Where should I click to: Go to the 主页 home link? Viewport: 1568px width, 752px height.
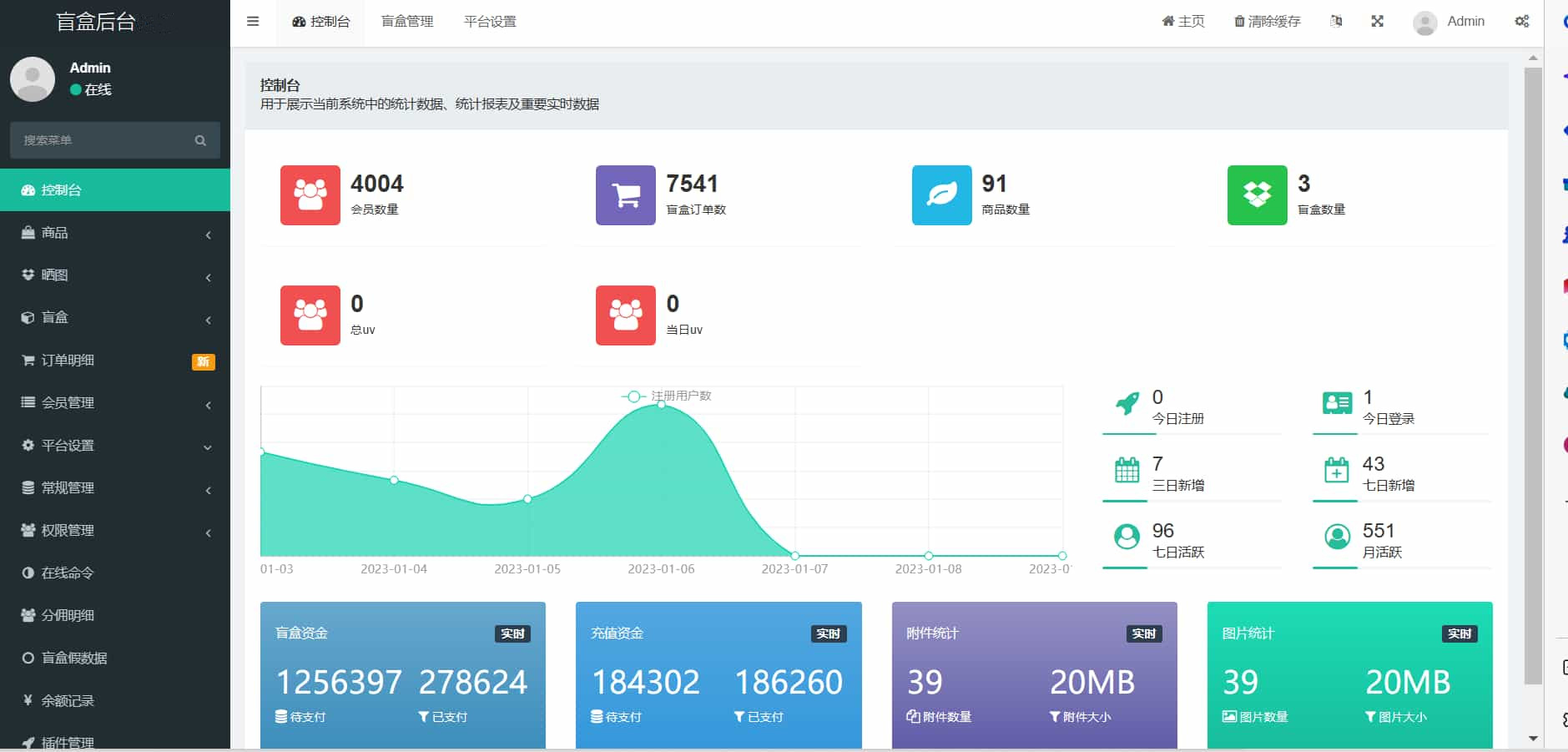(x=1183, y=22)
